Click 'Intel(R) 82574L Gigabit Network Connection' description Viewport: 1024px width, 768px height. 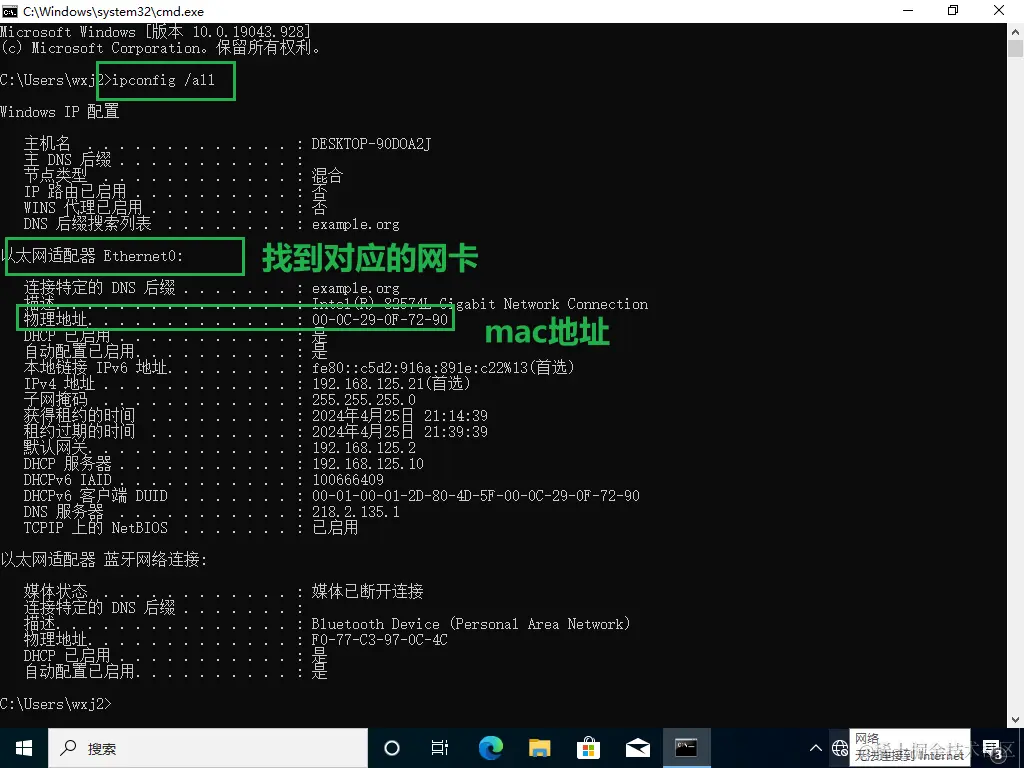click(x=480, y=304)
